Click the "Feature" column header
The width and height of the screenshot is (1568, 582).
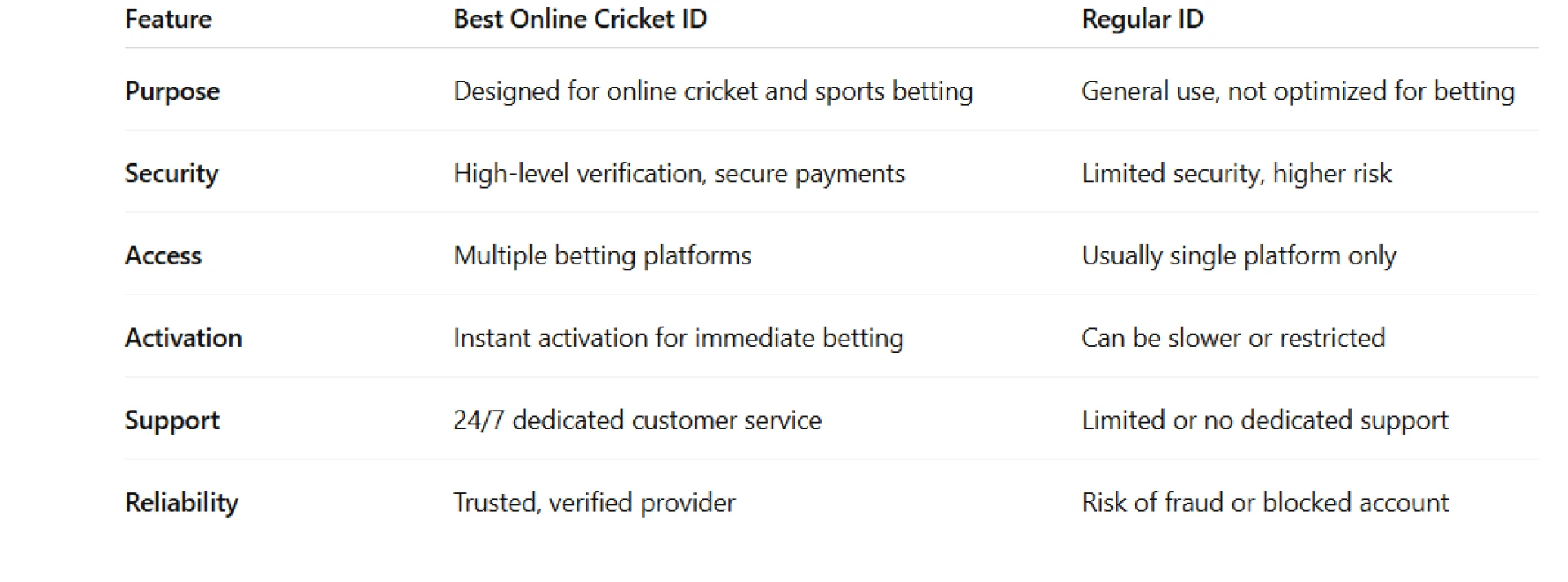[168, 19]
